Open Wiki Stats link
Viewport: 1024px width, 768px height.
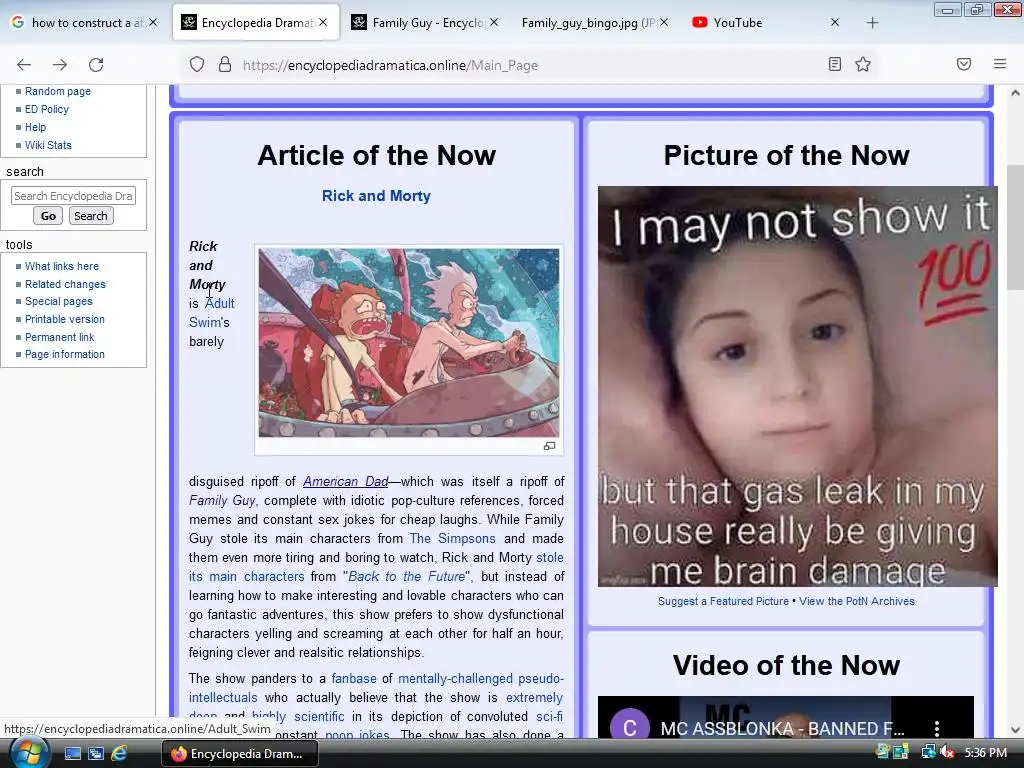[x=48, y=145]
